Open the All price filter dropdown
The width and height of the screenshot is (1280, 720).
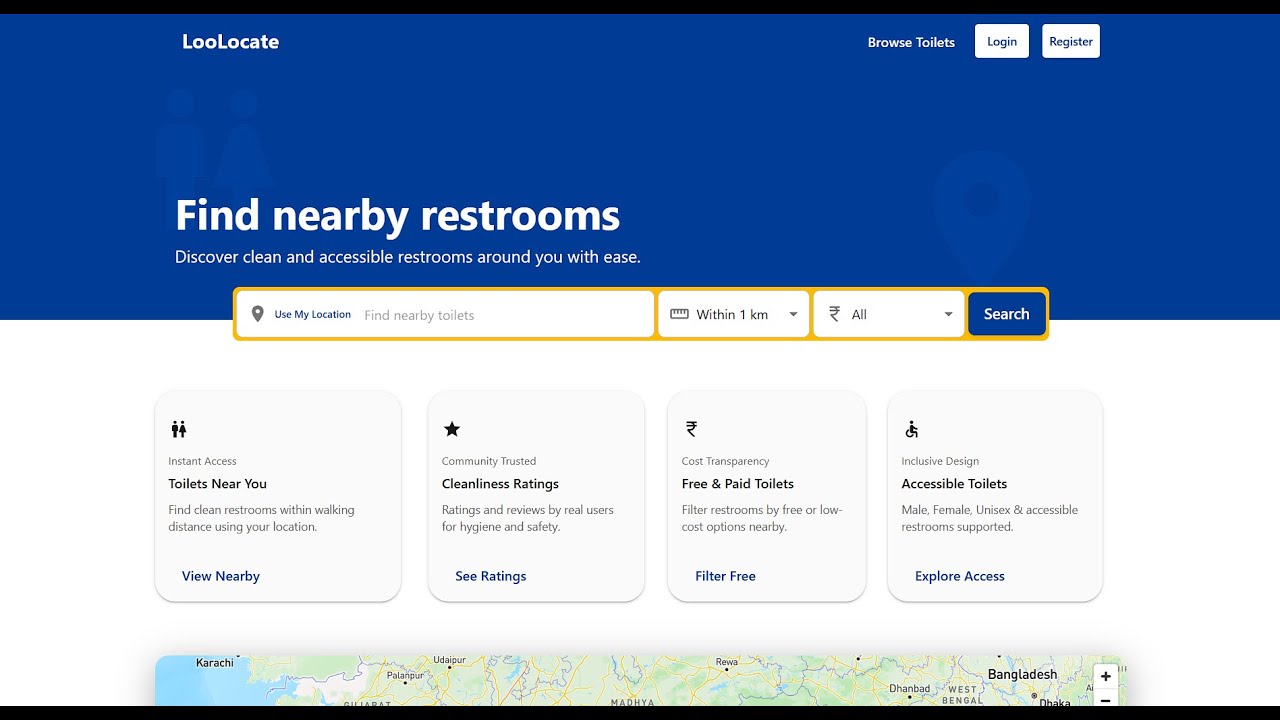tap(889, 314)
